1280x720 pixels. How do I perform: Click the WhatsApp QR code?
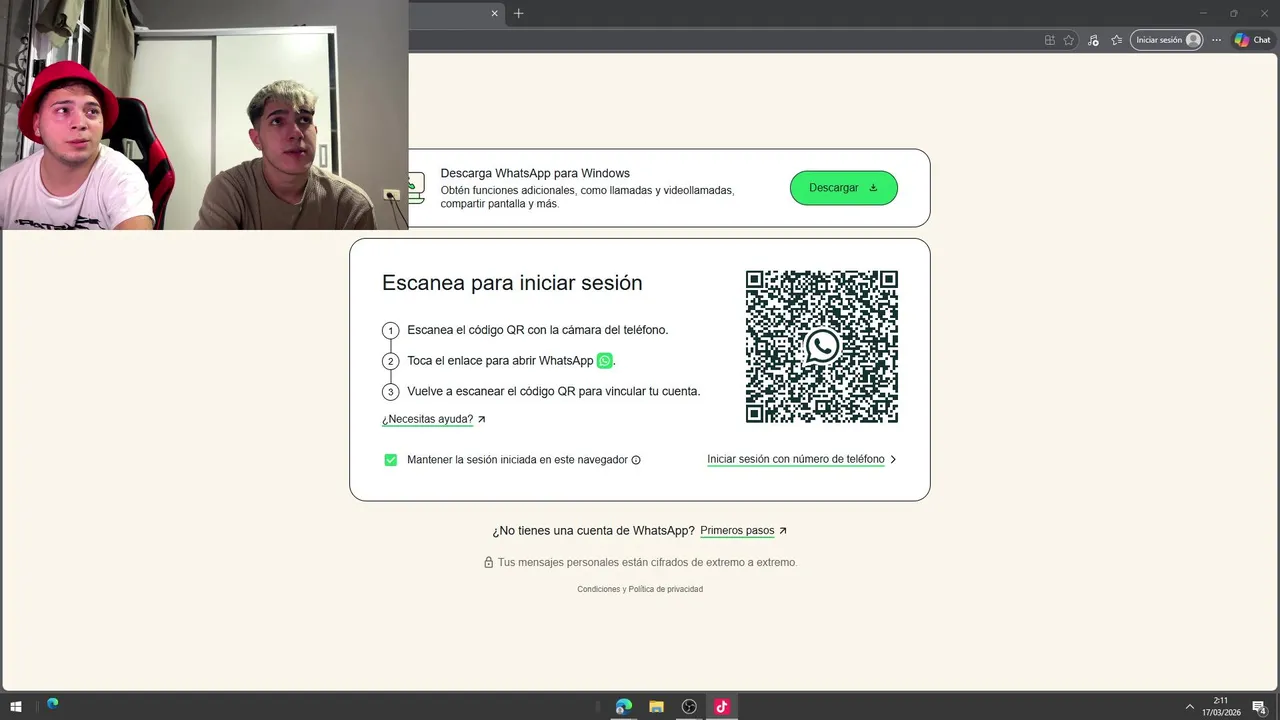click(822, 347)
